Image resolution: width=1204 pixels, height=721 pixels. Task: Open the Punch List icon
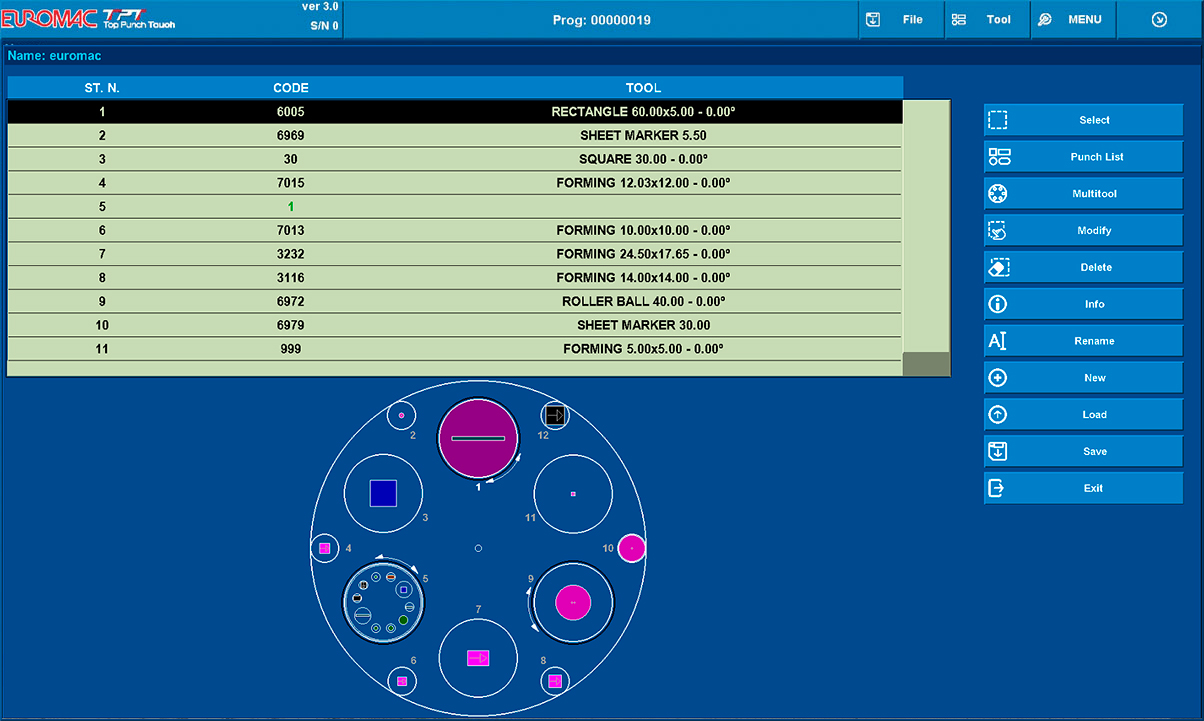[x=999, y=157]
